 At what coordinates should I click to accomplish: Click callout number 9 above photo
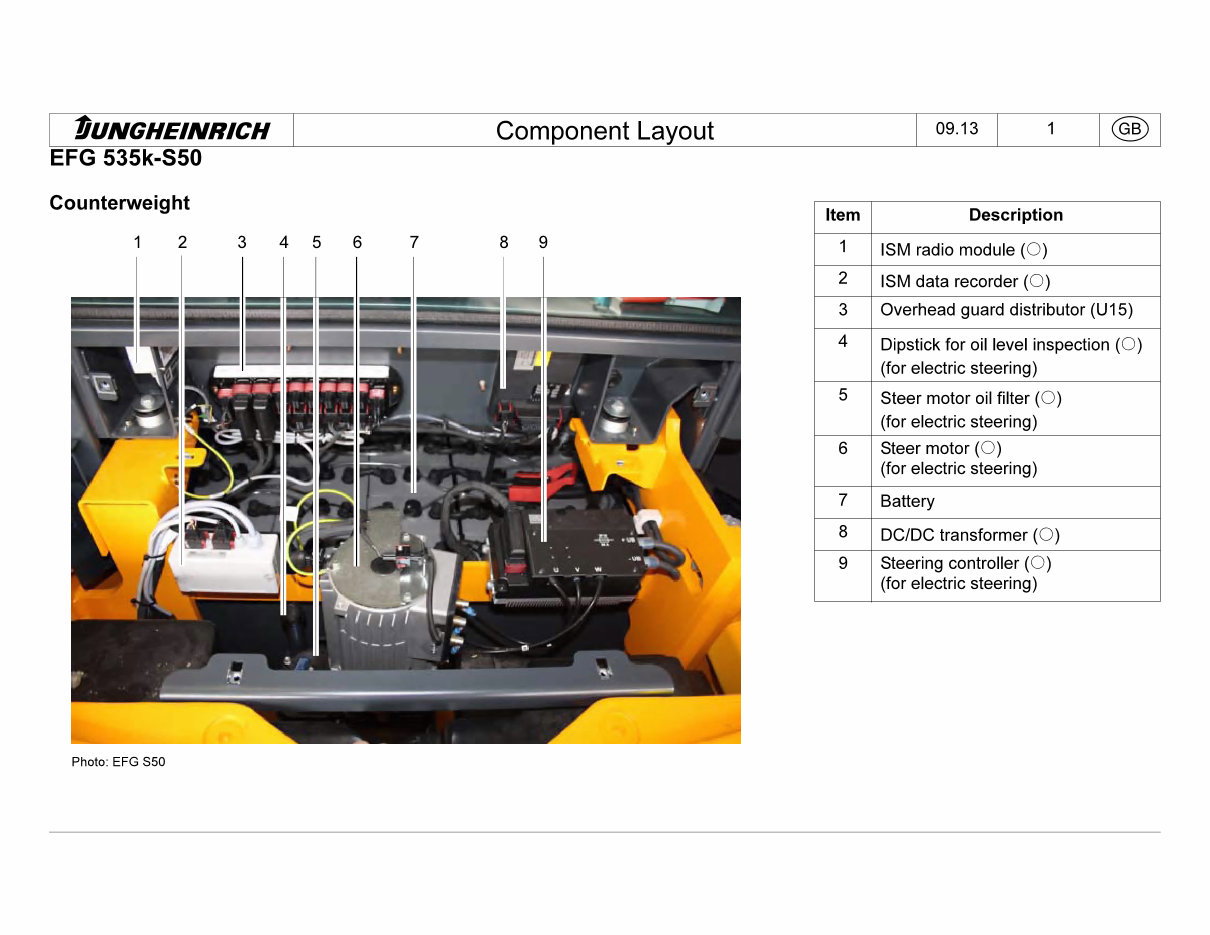tap(543, 242)
